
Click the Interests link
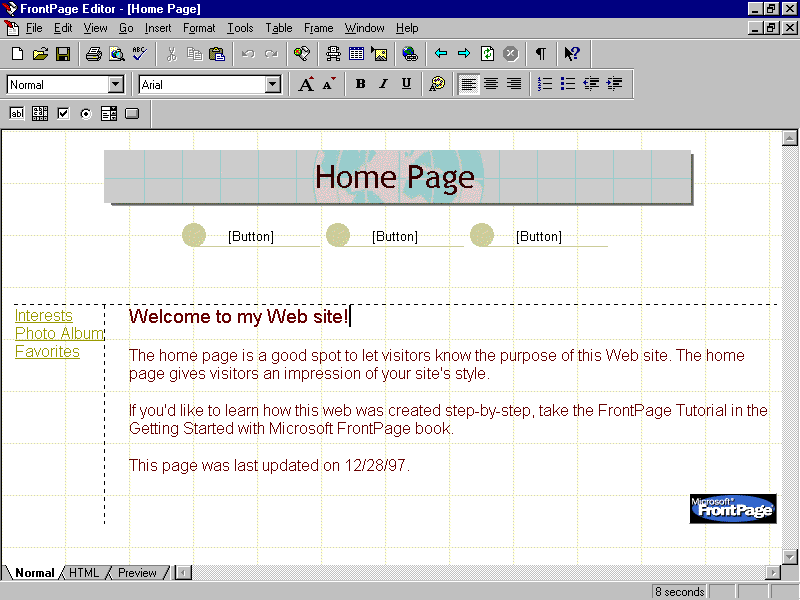point(43,316)
